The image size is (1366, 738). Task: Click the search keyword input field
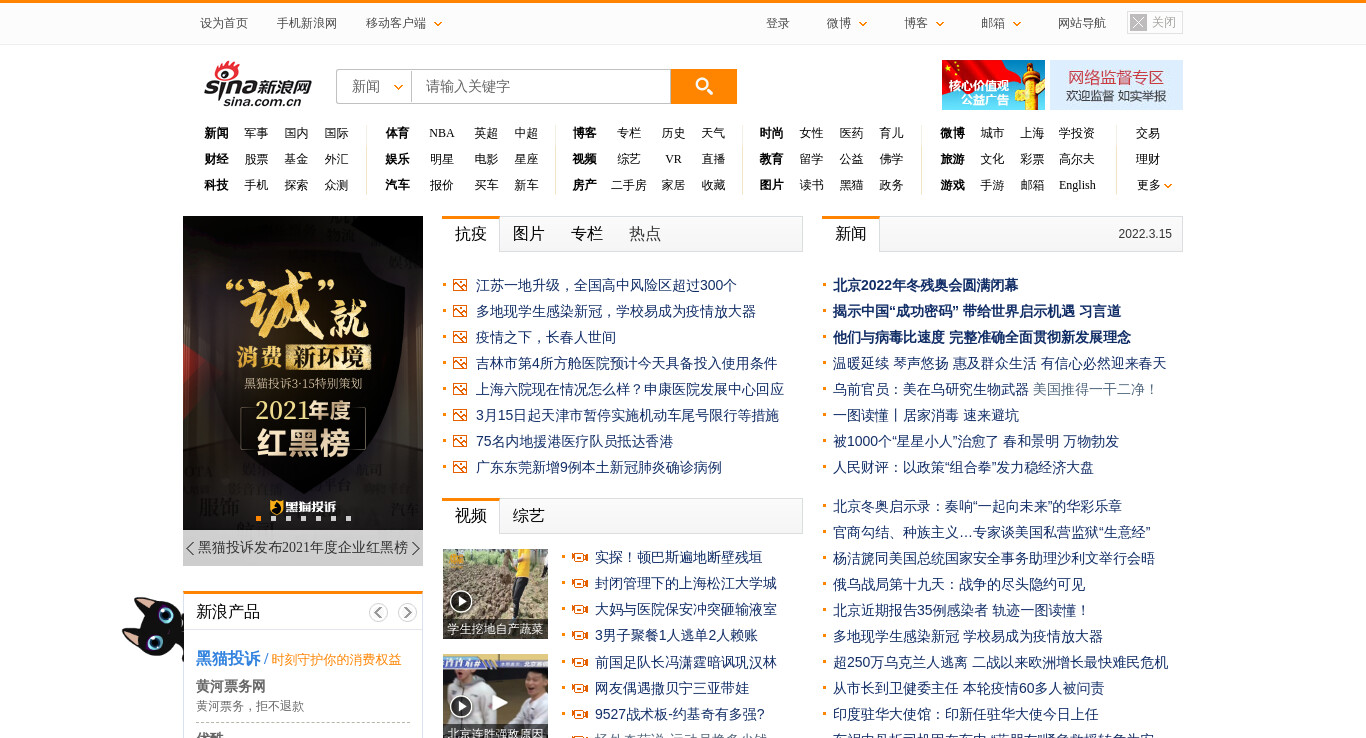(x=541, y=86)
